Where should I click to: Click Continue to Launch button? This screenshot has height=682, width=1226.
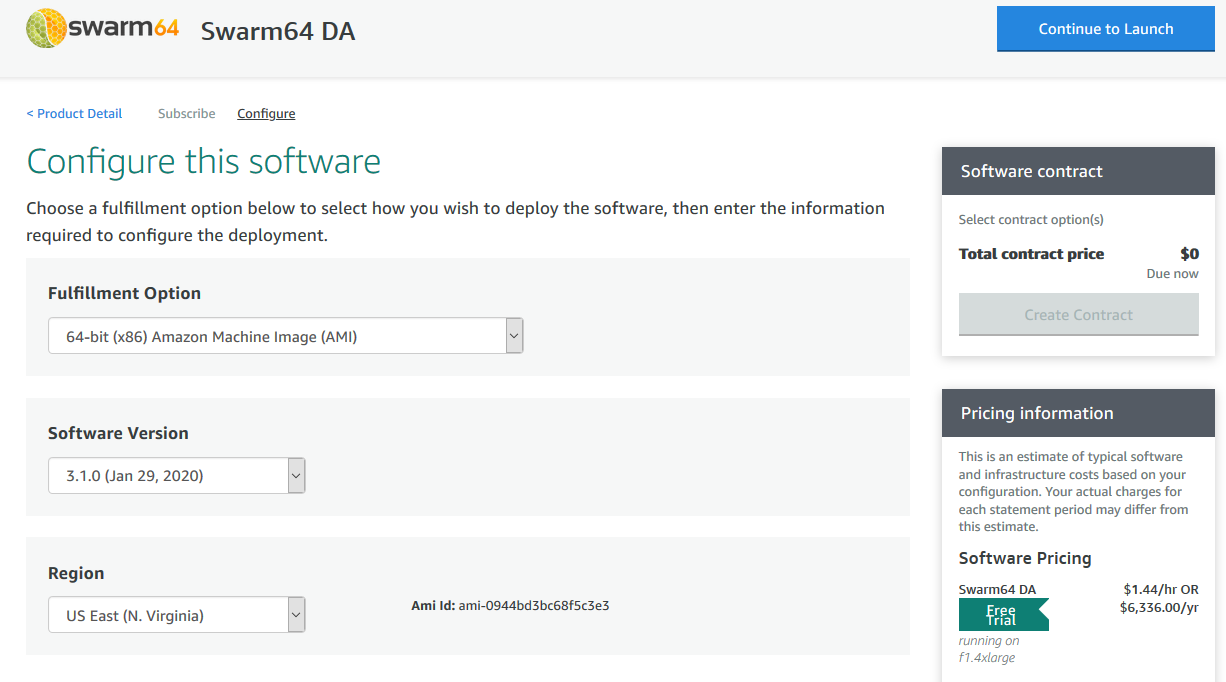1106,29
